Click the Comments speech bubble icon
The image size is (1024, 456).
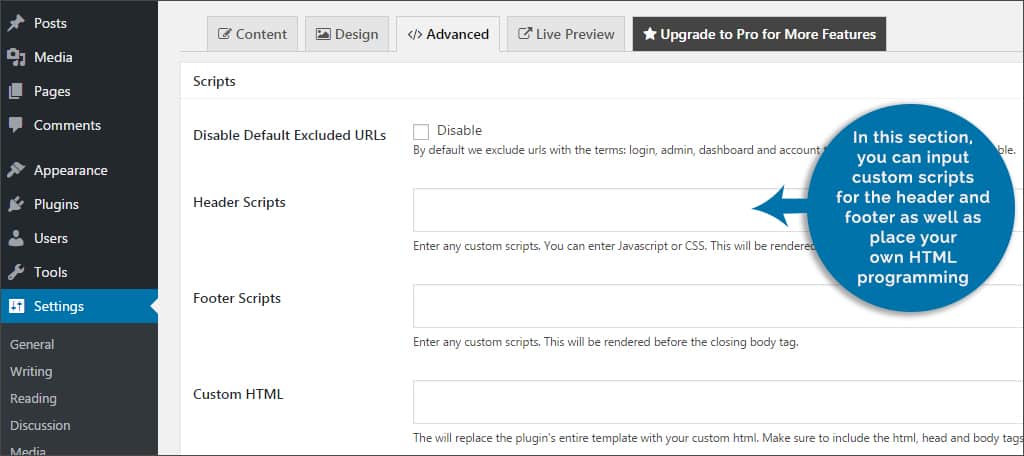16,125
